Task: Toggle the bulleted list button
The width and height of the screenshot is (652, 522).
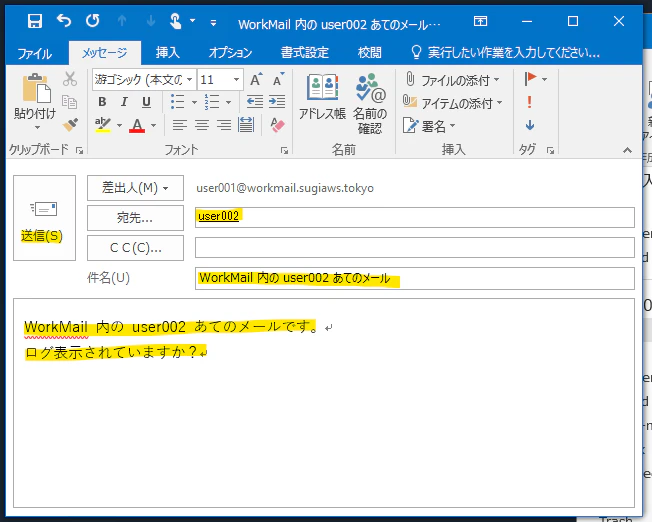Action: click(x=178, y=101)
